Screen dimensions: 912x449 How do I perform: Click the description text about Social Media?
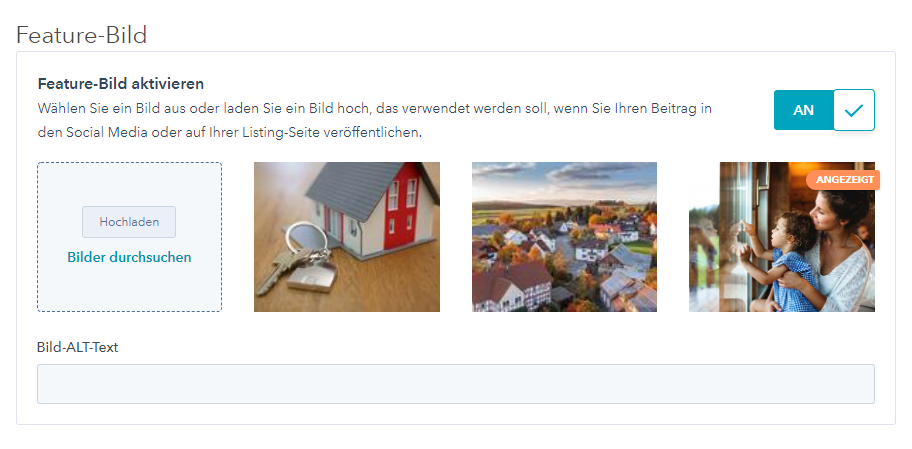tap(375, 120)
